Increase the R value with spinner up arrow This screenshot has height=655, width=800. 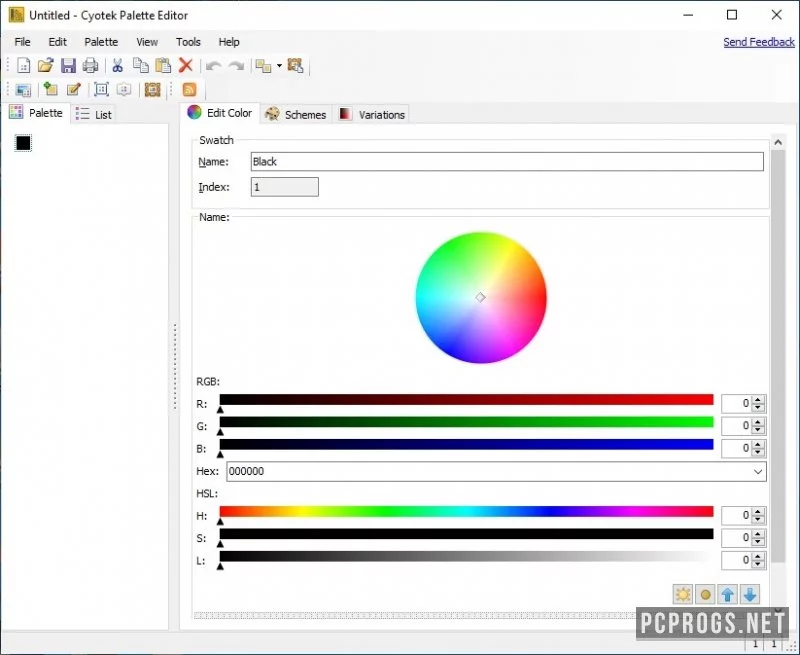759,399
